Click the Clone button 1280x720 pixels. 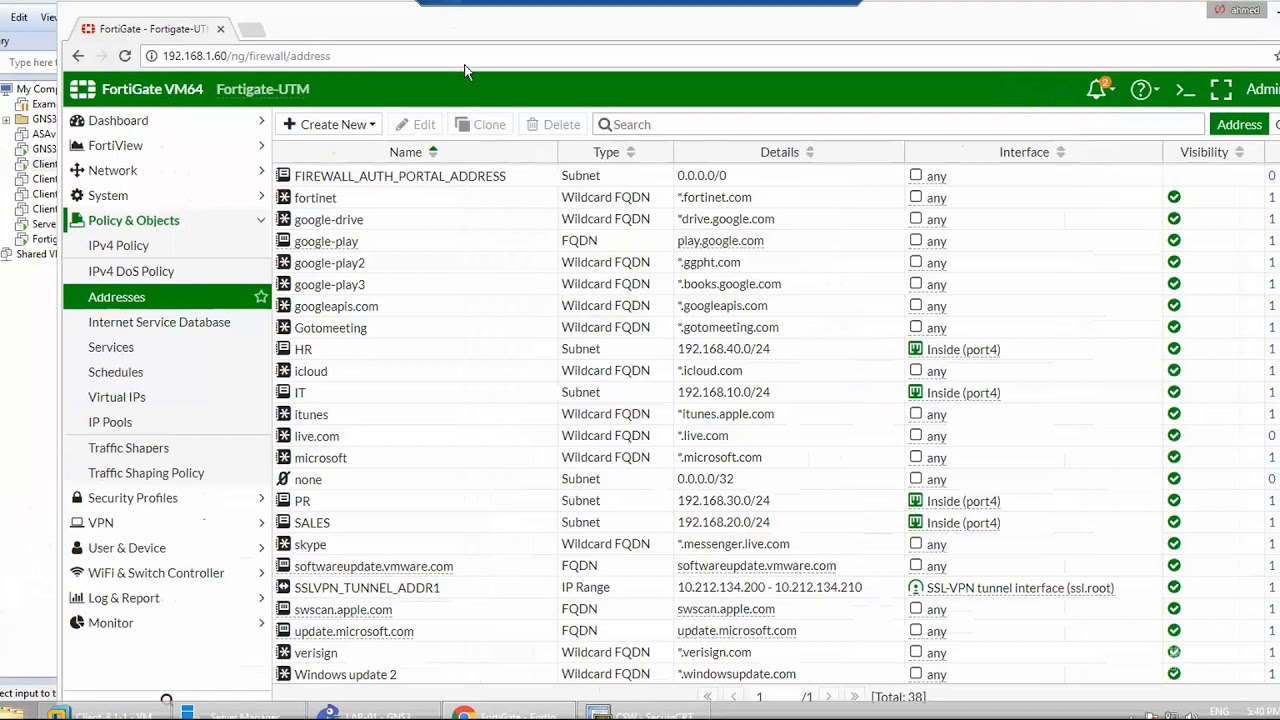tap(480, 124)
